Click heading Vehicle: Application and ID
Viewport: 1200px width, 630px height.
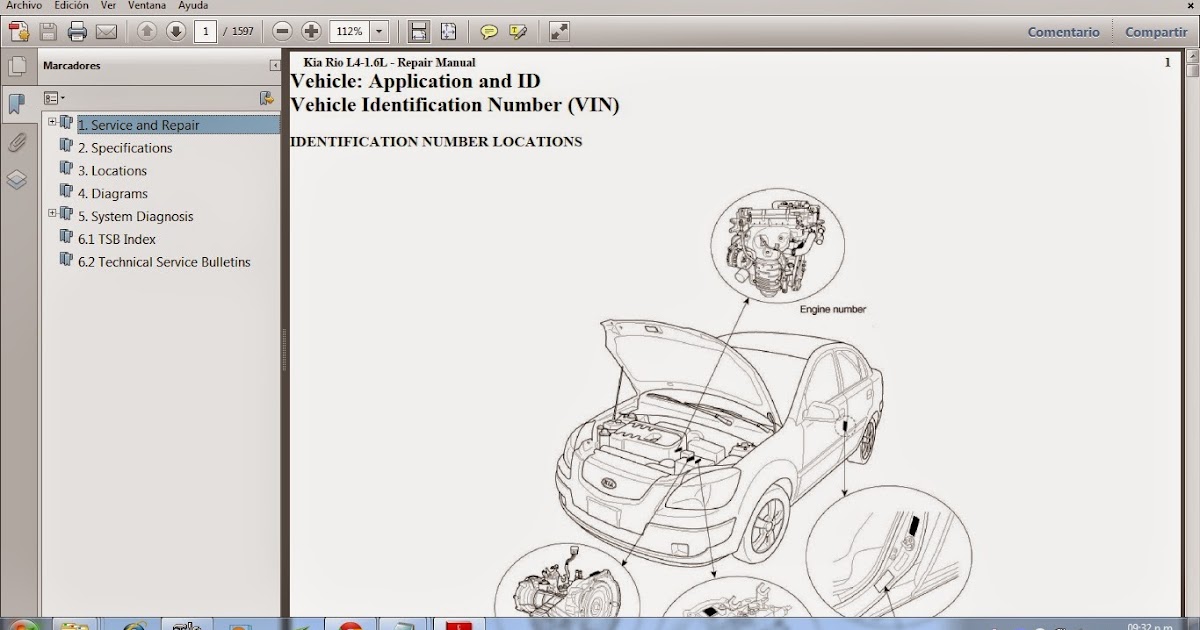(415, 81)
